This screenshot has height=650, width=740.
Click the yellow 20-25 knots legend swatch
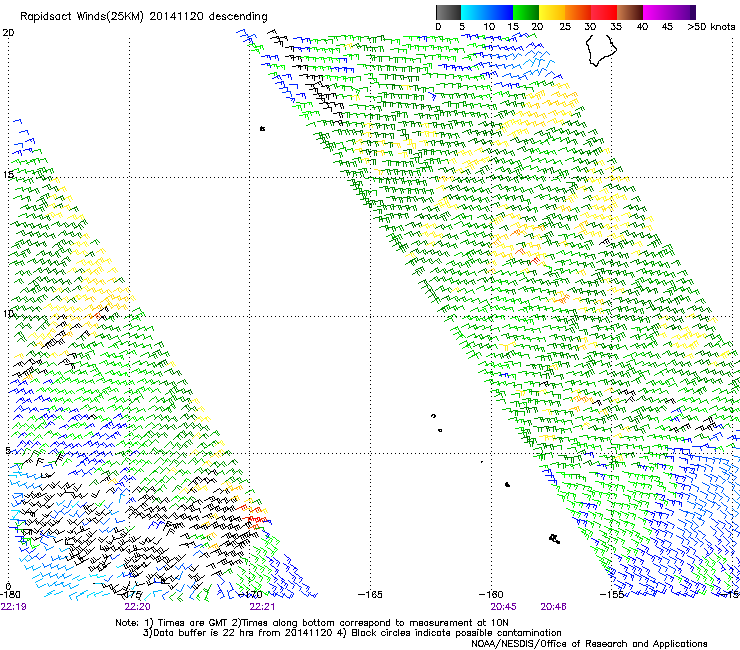(x=552, y=12)
